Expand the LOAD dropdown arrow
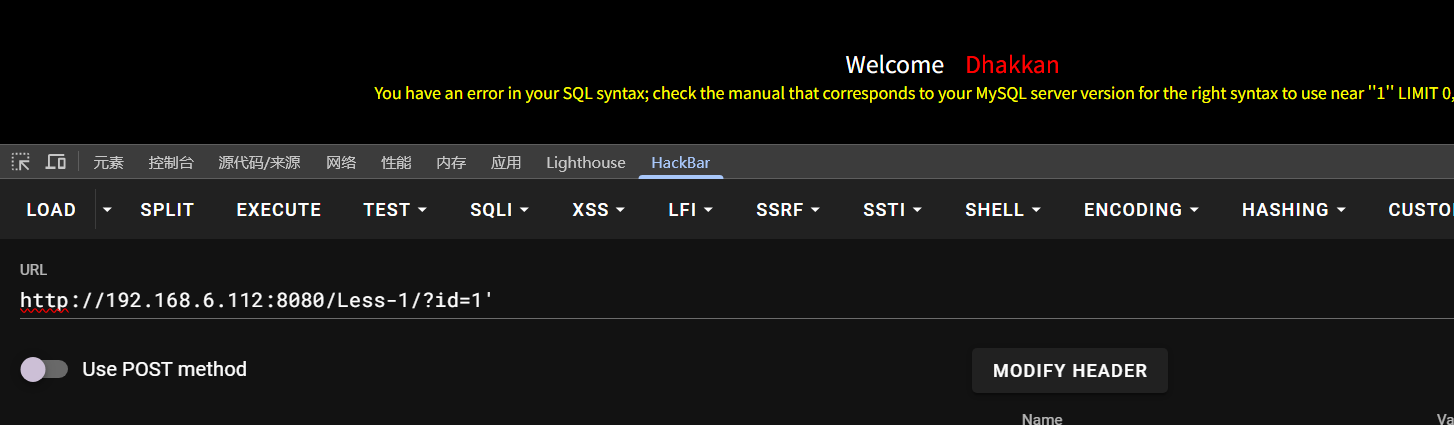1454x425 pixels. point(107,210)
